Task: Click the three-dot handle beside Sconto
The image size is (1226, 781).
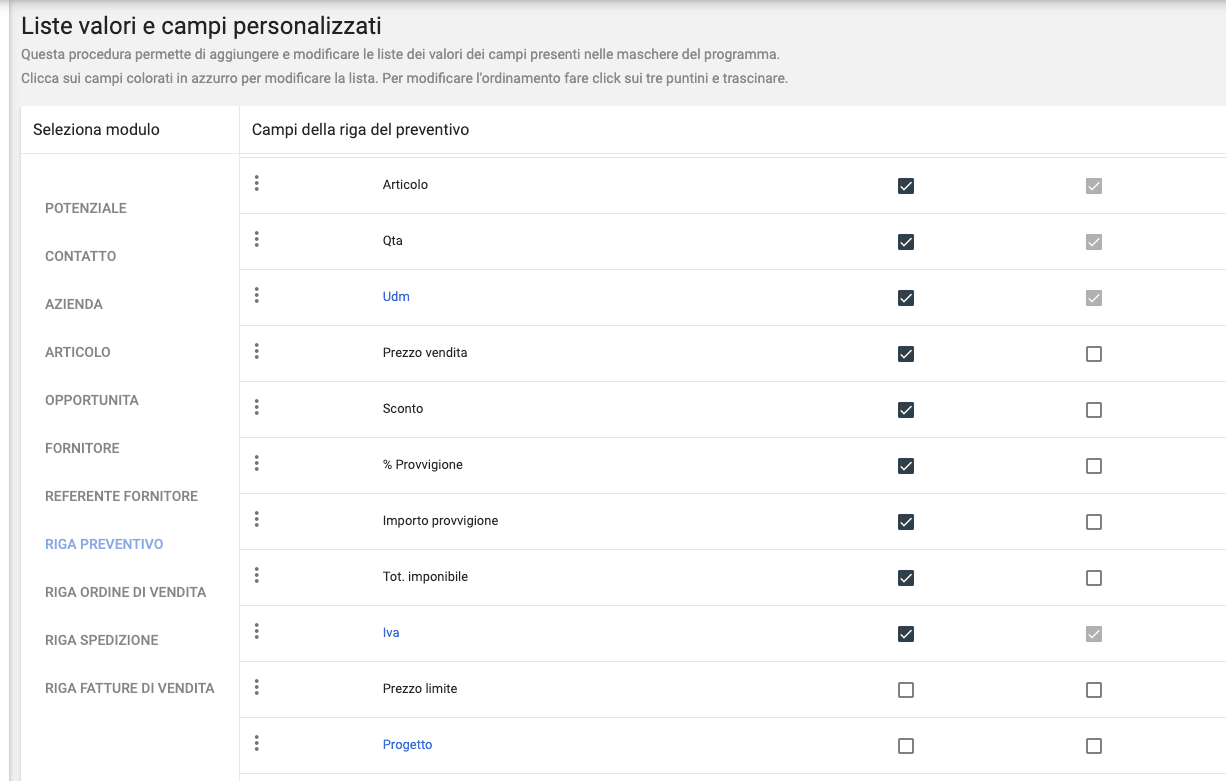Action: point(257,407)
